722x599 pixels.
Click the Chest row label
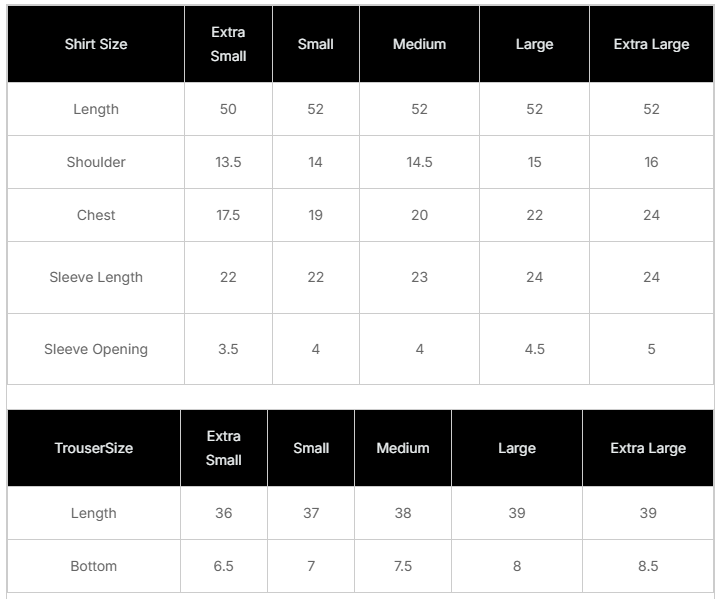click(x=96, y=215)
